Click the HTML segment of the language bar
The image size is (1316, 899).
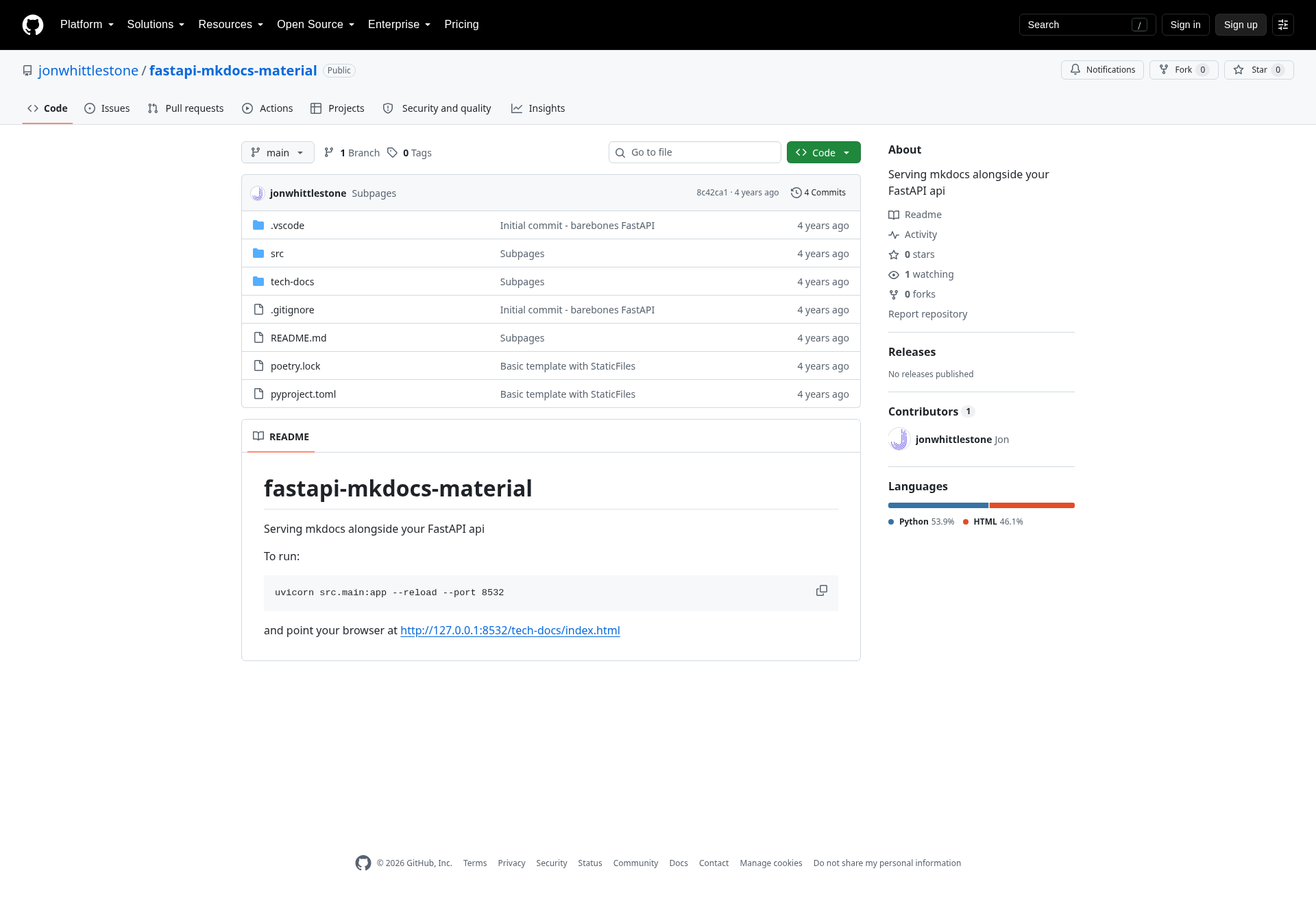click(1032, 505)
